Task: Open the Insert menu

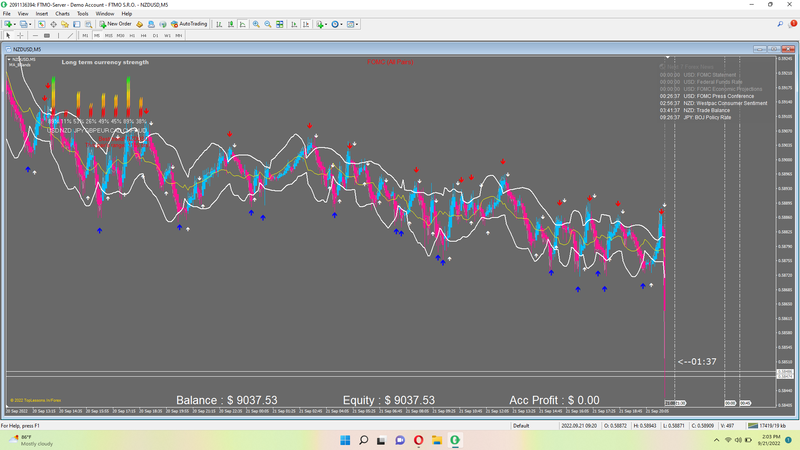Action: click(42, 13)
